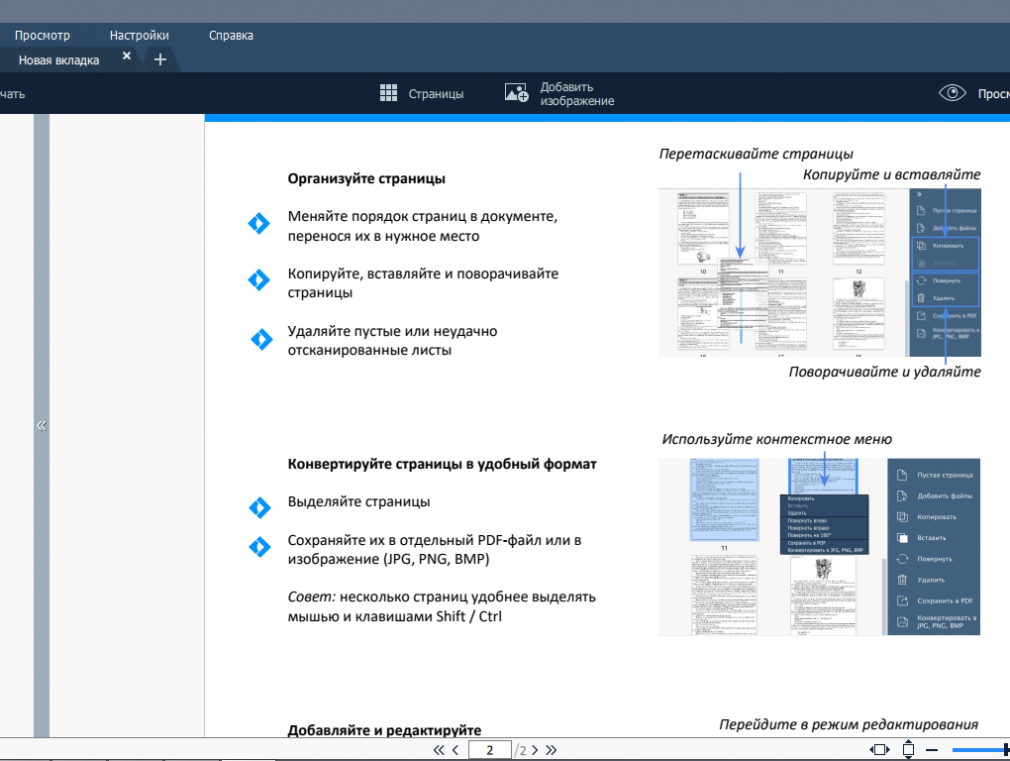1010x761 pixels.
Task: Click the Страницы grid icon
Action: click(x=388, y=93)
